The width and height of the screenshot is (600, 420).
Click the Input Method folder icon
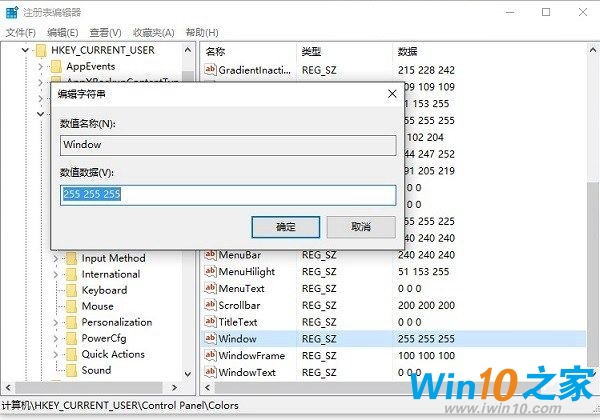pyautogui.click(x=72, y=258)
